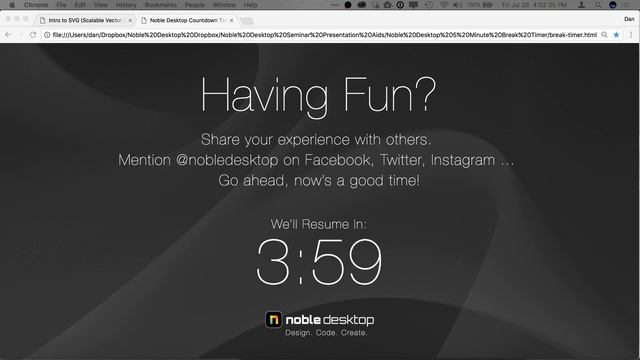Open the Apple menu
640x360 pixels.
(x=12, y=5)
